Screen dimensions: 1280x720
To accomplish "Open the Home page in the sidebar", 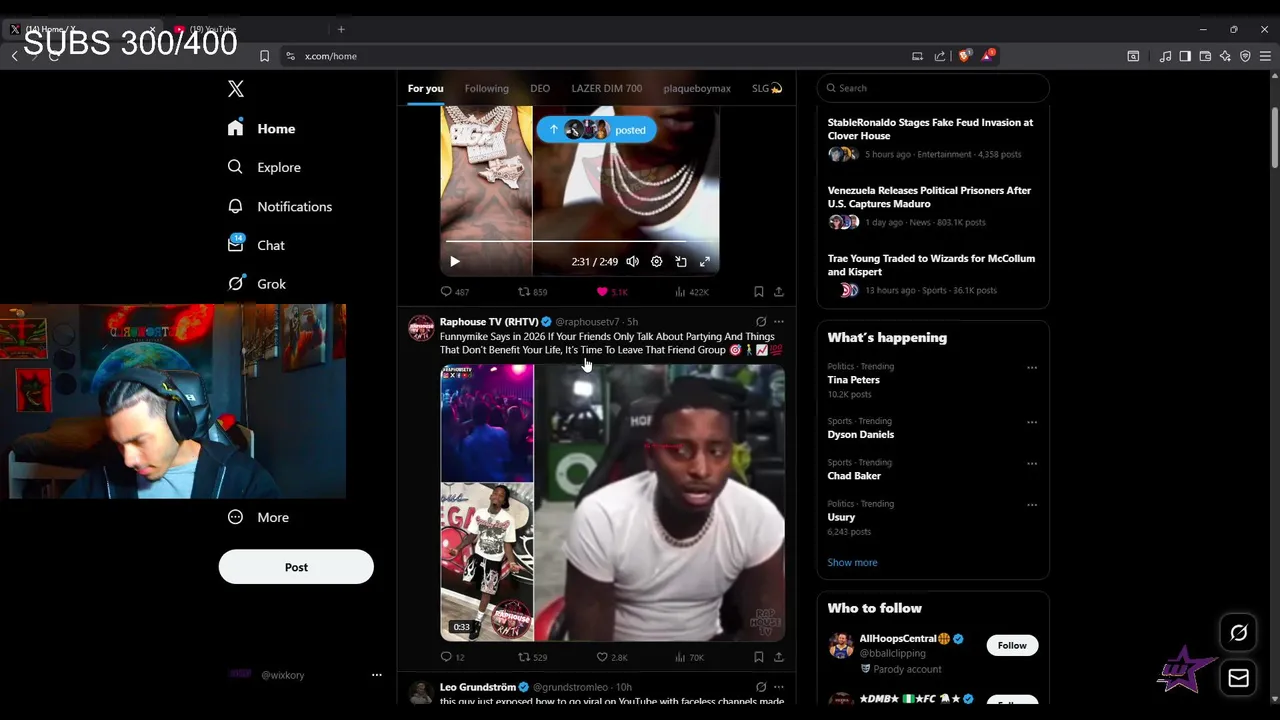I will pos(261,128).
